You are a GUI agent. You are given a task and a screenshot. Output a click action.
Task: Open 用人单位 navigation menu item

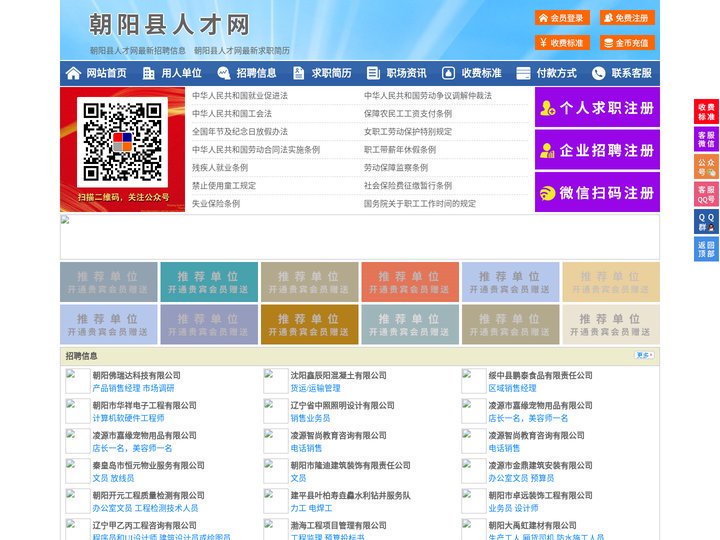(x=181, y=73)
